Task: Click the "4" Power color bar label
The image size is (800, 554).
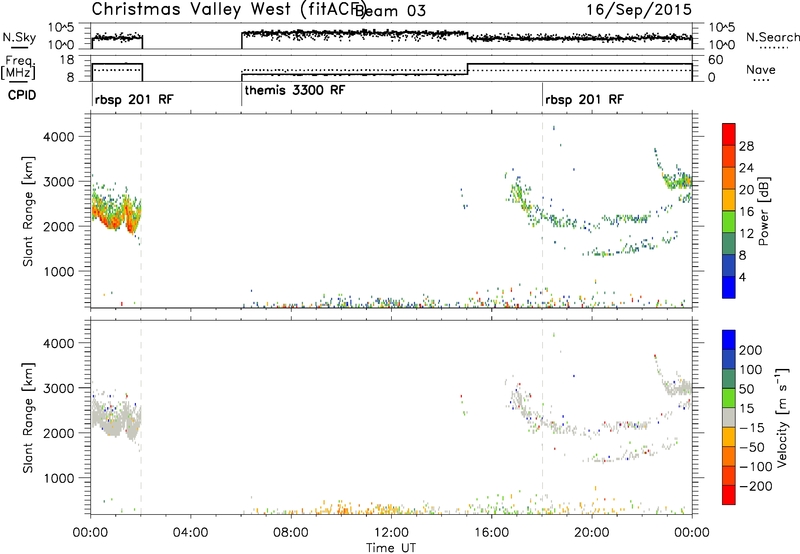Action: (742, 277)
